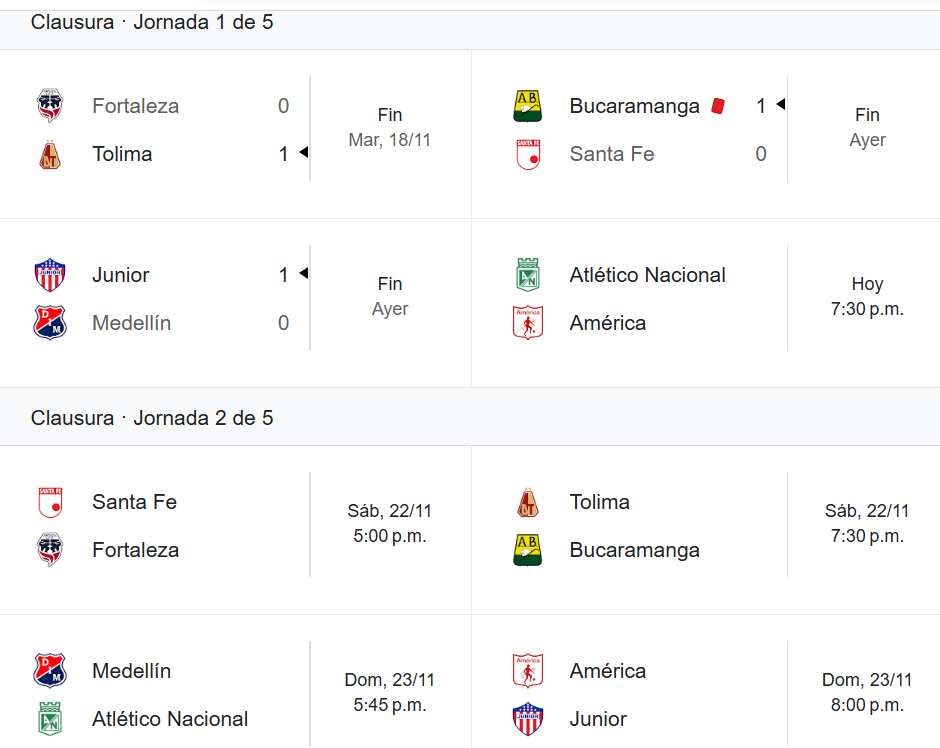Open today's 7:30 p.m. Atlético Nacional match time
This screenshot has width=940, height=748.
pyautogui.click(x=867, y=297)
